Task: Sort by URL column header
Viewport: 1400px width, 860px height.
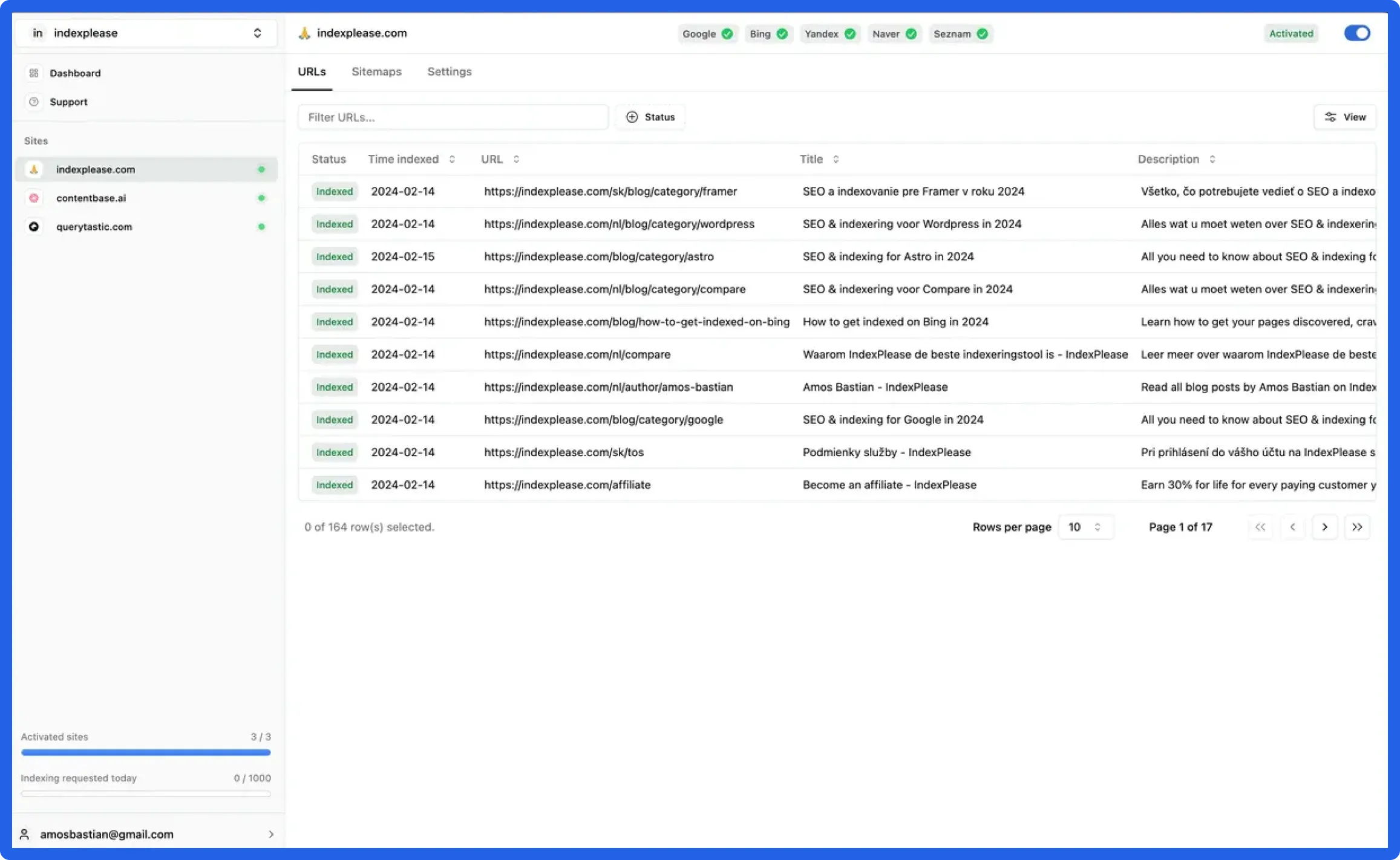Action: pyautogui.click(x=500, y=159)
